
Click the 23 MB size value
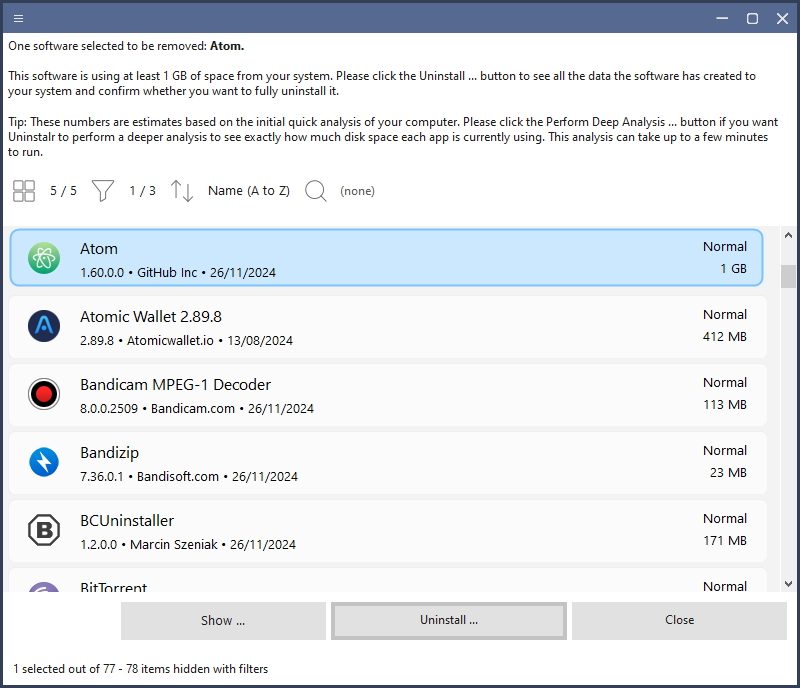tap(728, 473)
